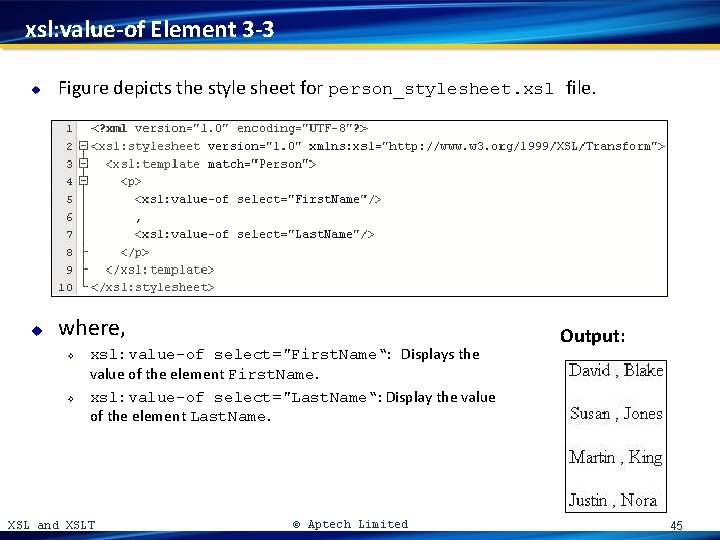Click the FirstName sub-bullet explanation
This screenshot has height=540, width=720.
[285, 364]
